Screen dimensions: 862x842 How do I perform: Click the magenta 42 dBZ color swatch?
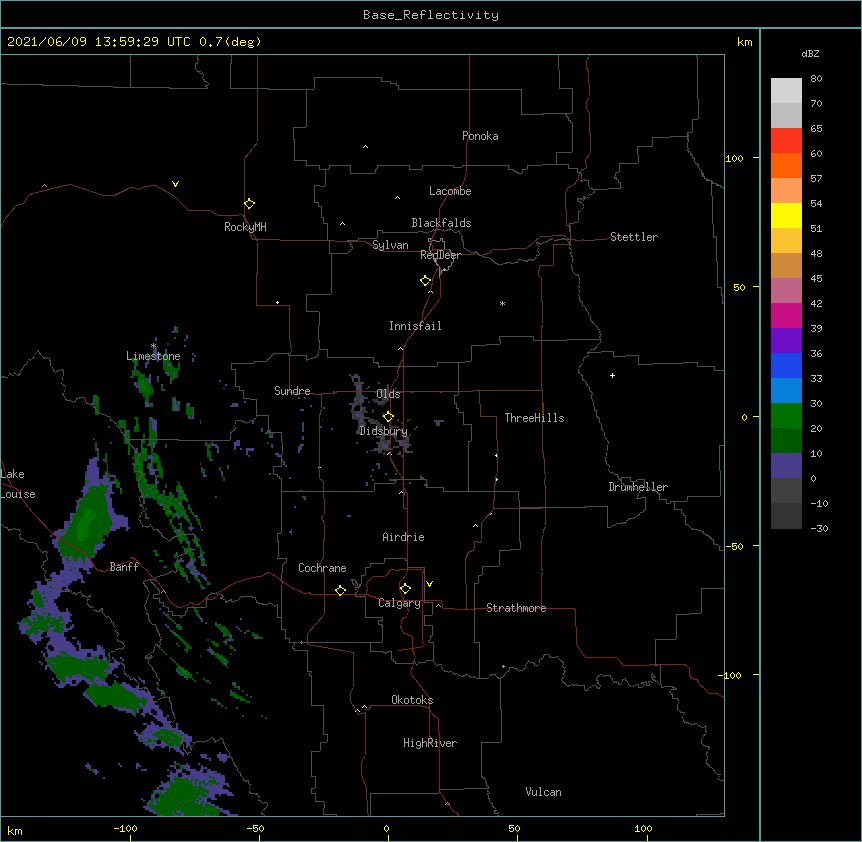786,315
